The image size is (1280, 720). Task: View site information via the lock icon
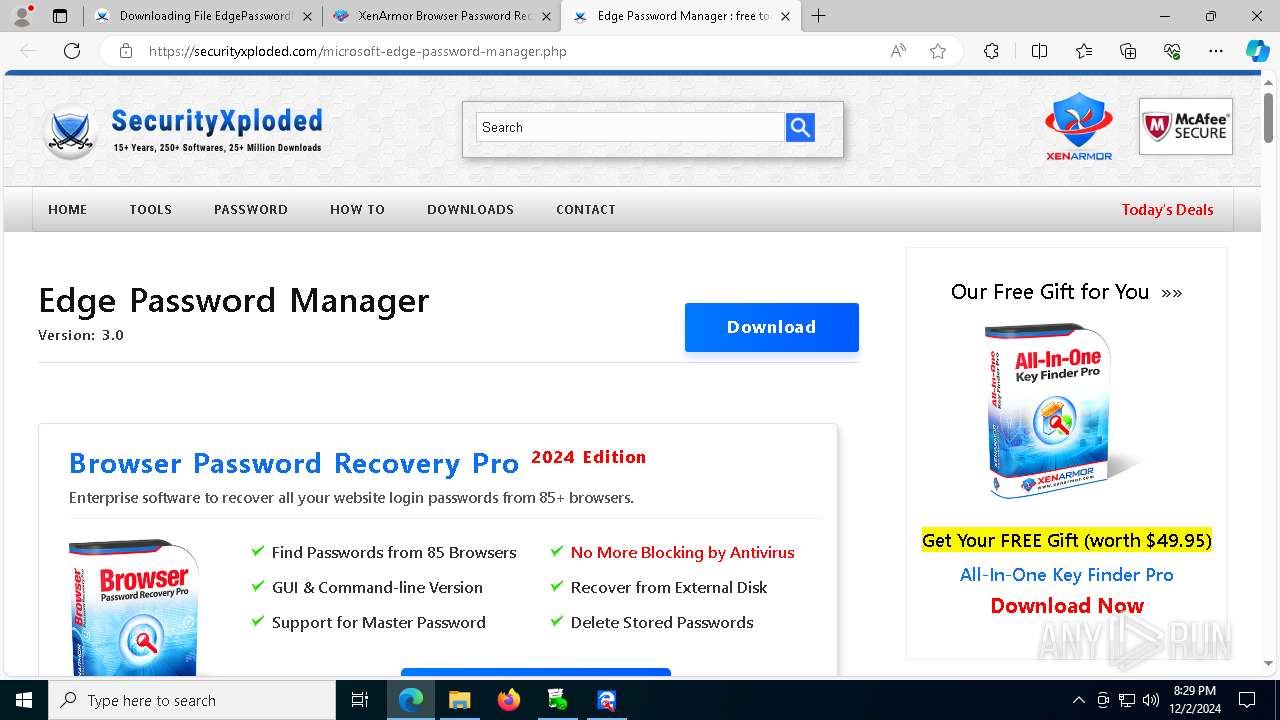point(126,51)
